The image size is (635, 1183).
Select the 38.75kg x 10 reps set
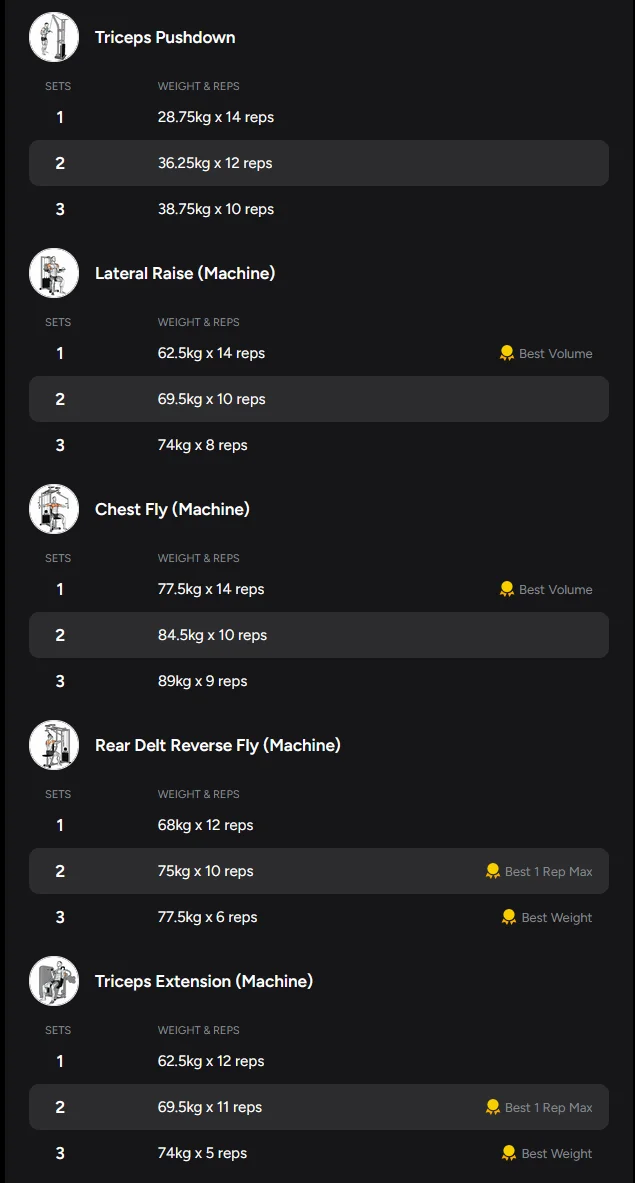coord(216,209)
